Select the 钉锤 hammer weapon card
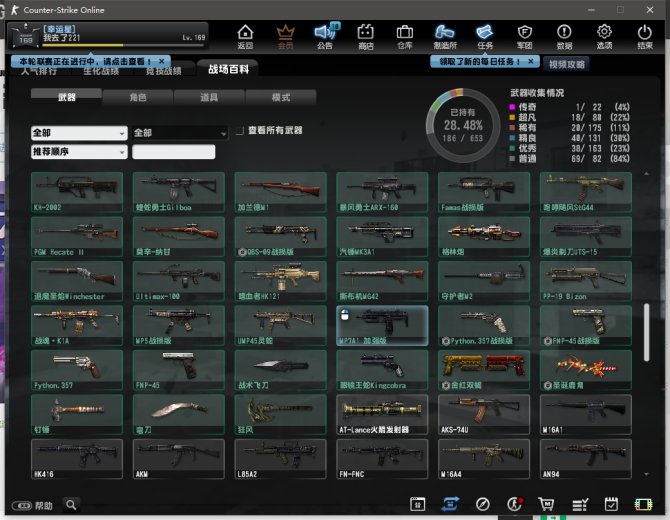Image resolution: width=670 pixels, height=520 pixels. [77, 414]
